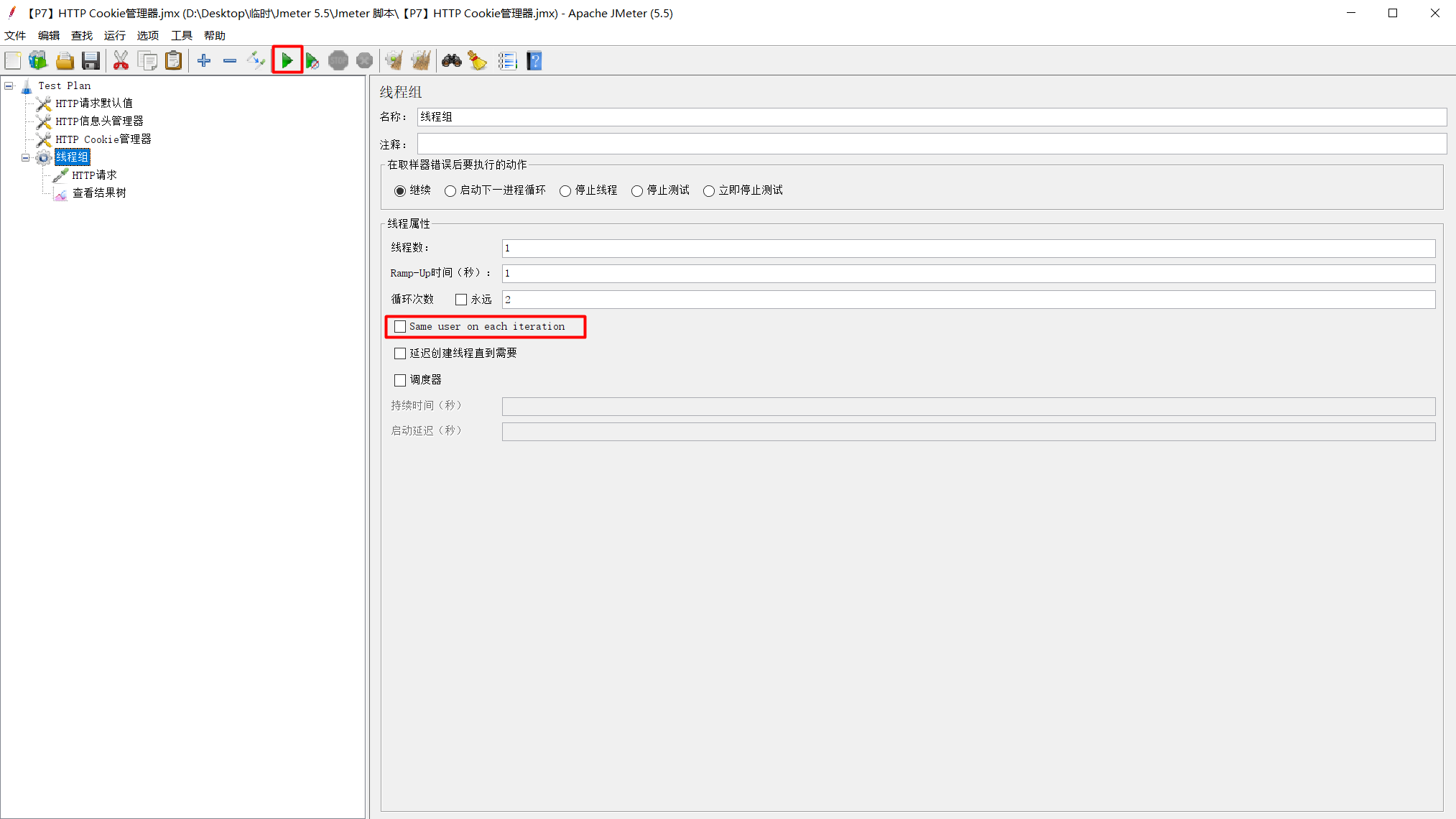
Task: Click the scissors Cut icon
Action: [x=121, y=61]
